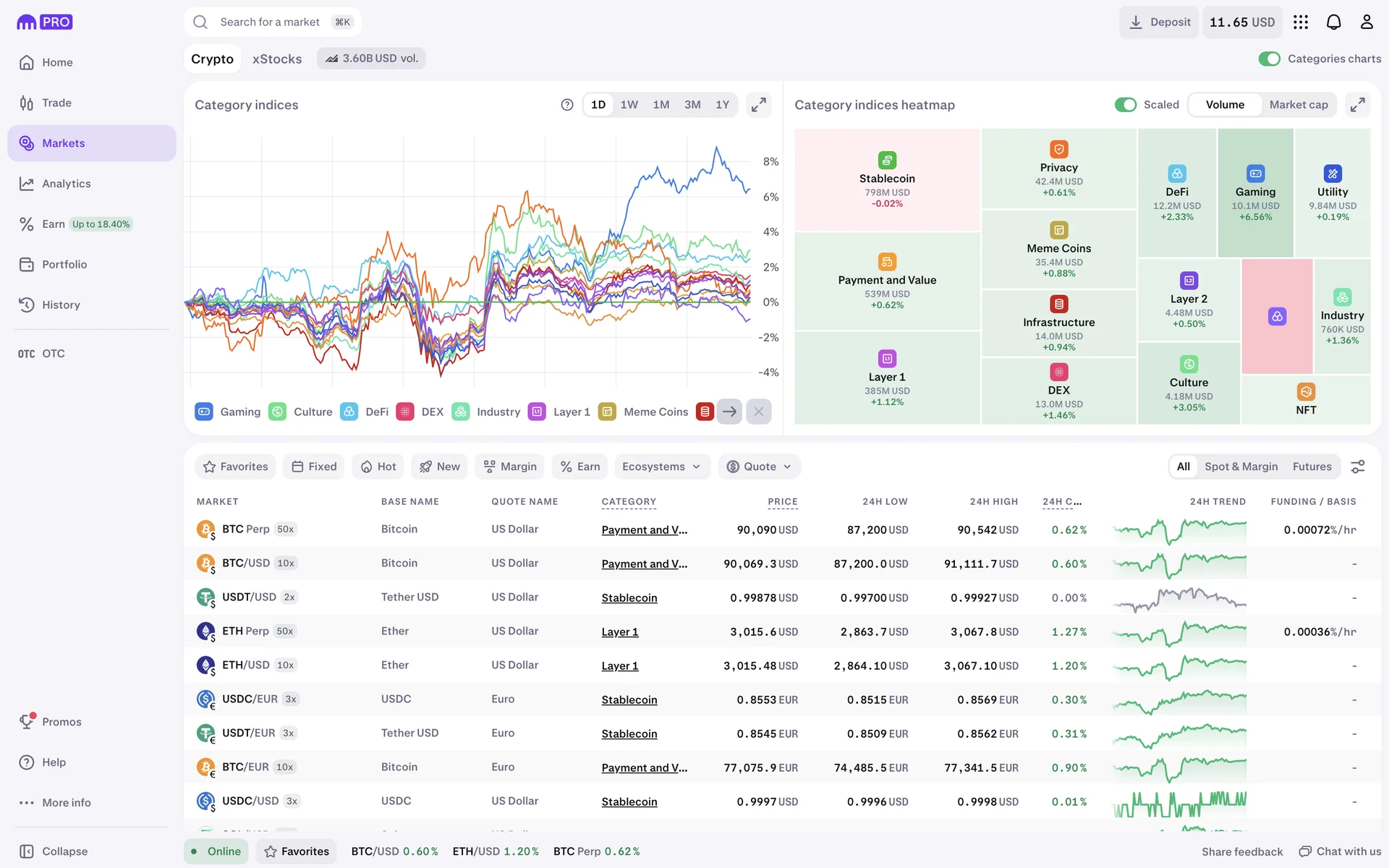Select the Futures market tab
Screen dimensions: 1389x868
(x=1312, y=467)
